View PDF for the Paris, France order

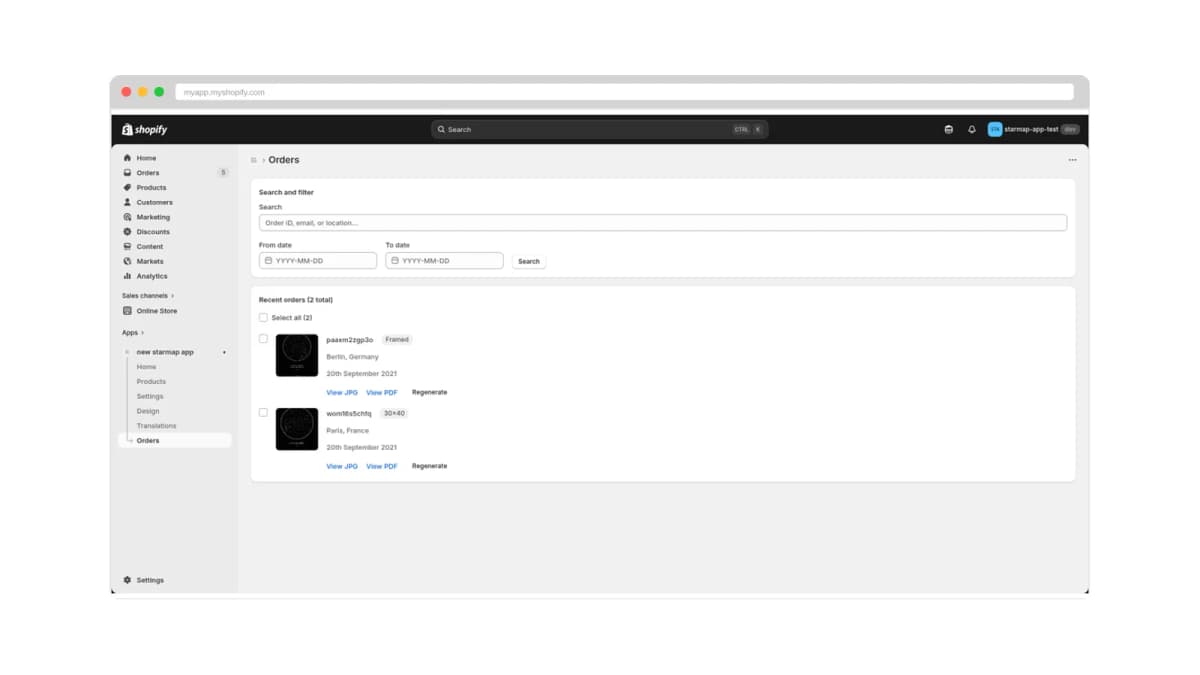382,466
